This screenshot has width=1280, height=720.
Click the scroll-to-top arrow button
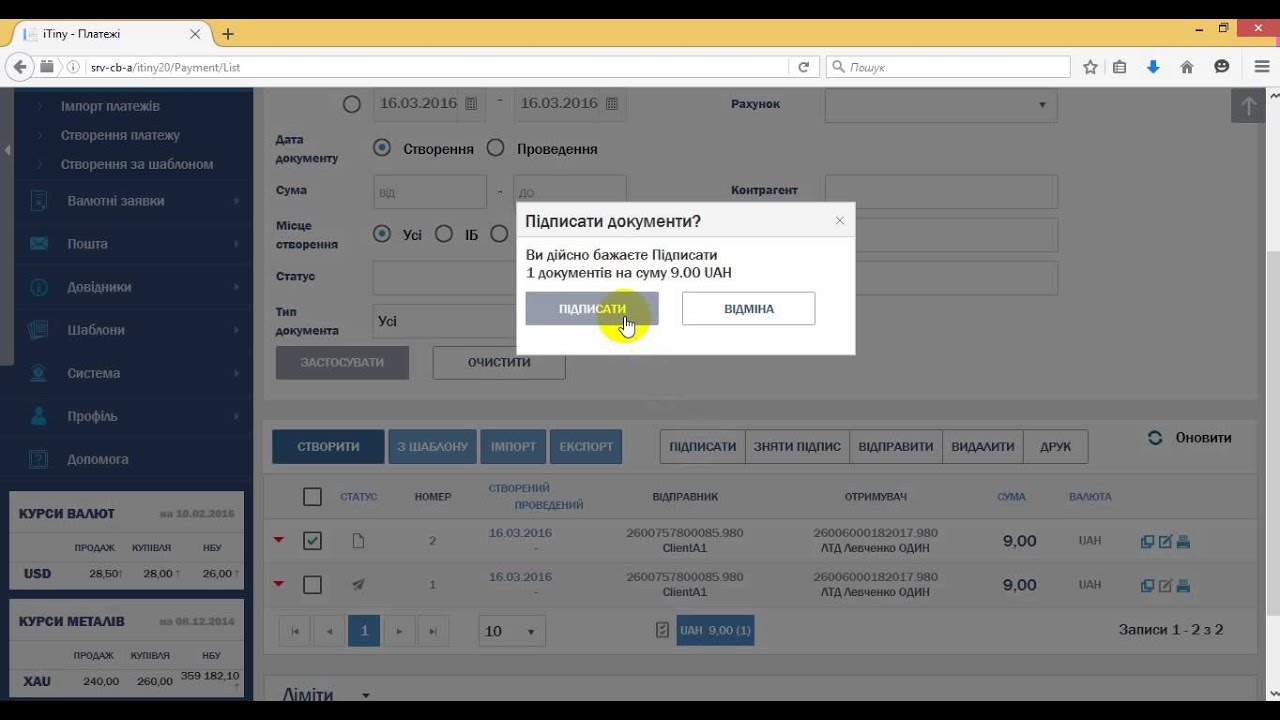[1248, 105]
